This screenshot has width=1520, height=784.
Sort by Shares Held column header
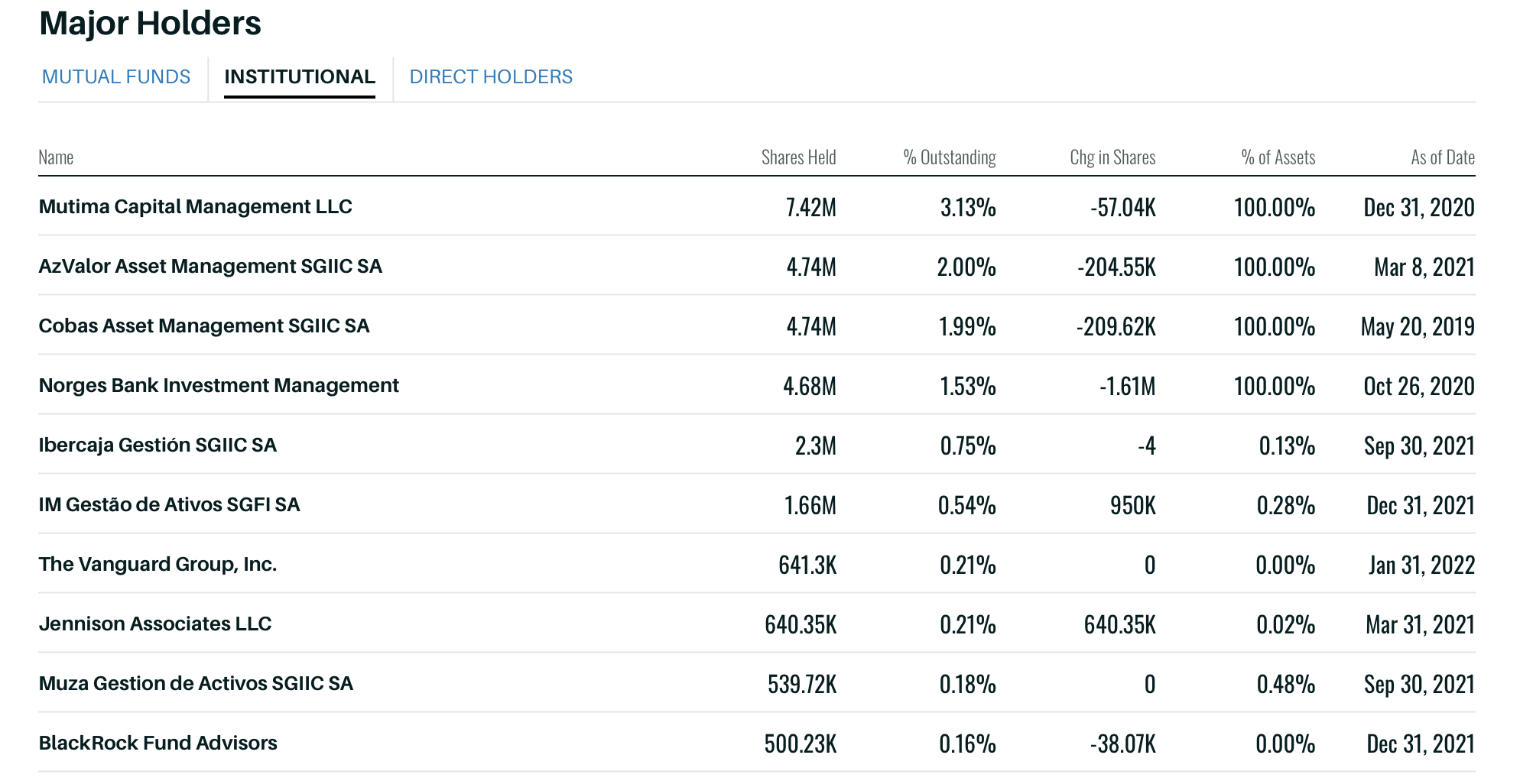pyautogui.click(x=798, y=157)
